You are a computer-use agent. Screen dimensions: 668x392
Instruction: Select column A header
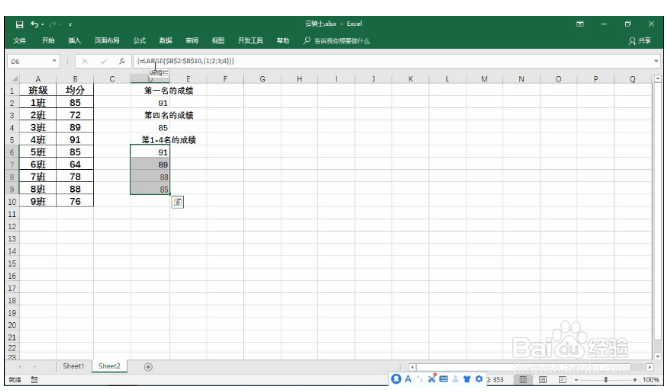point(38,79)
